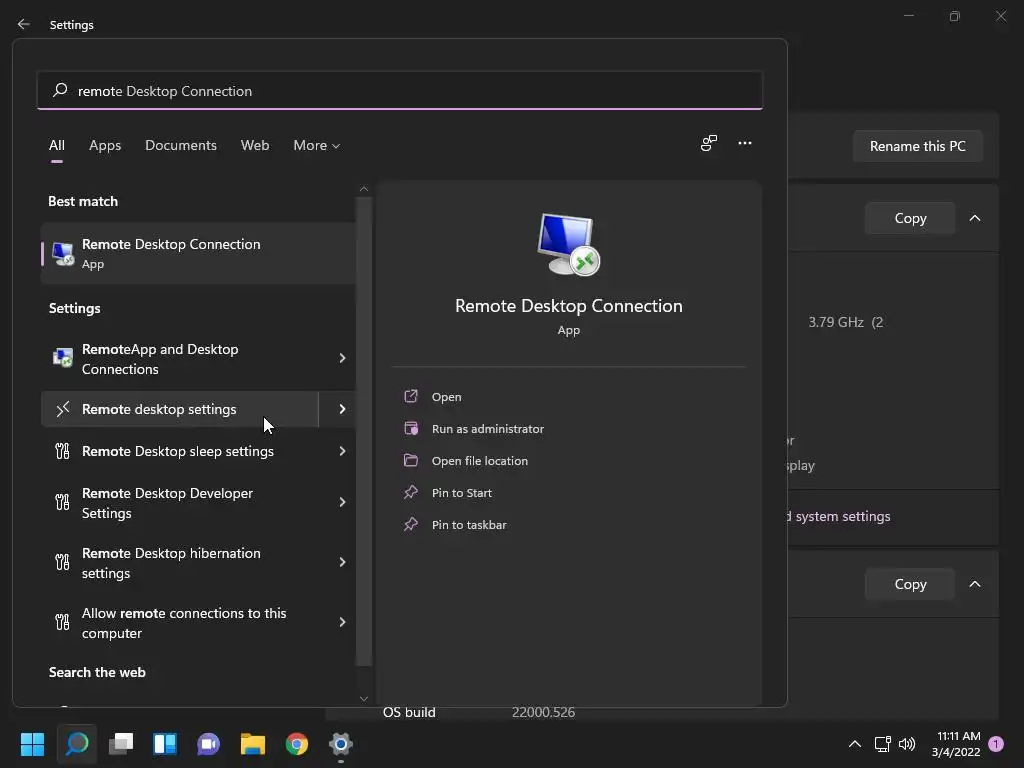1024x768 pixels.
Task: Open Remote desktop settings result
Action: click(180, 409)
